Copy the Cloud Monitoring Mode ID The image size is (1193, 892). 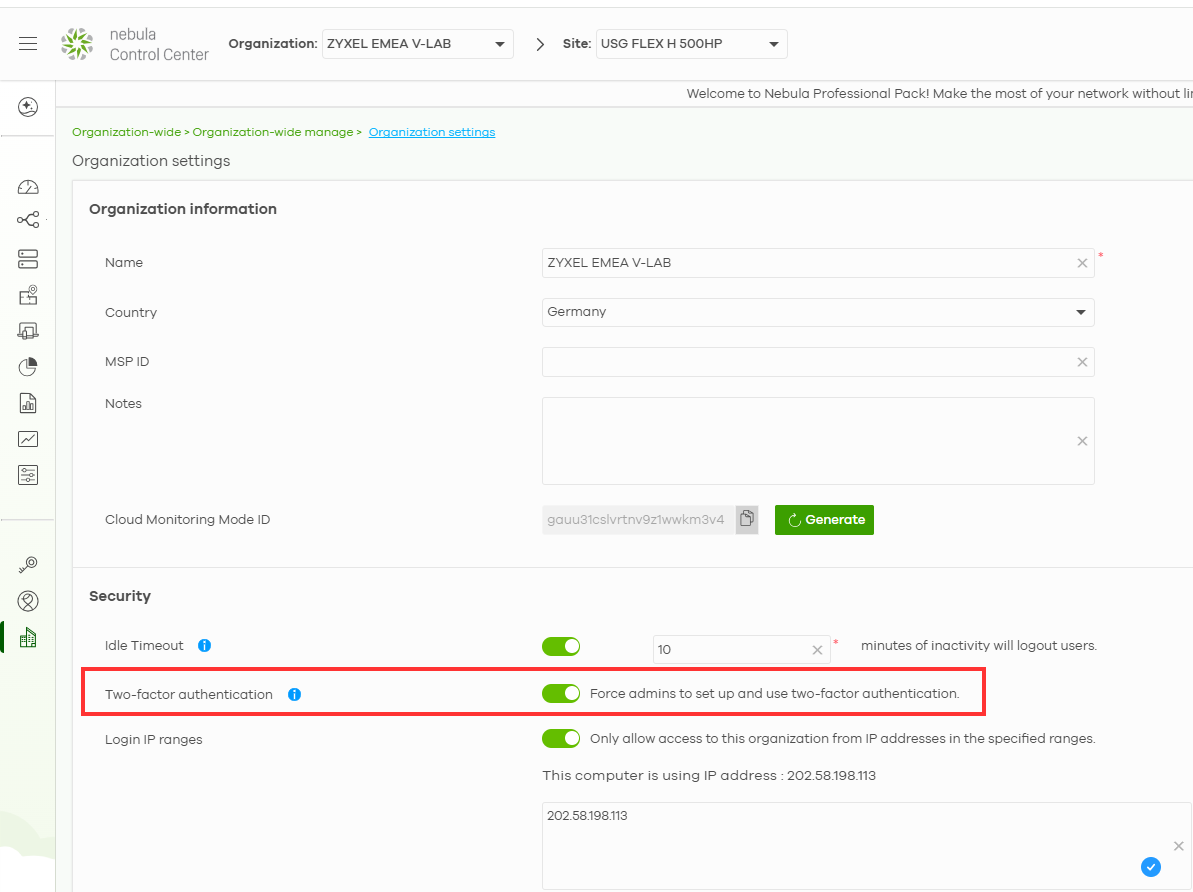click(747, 520)
